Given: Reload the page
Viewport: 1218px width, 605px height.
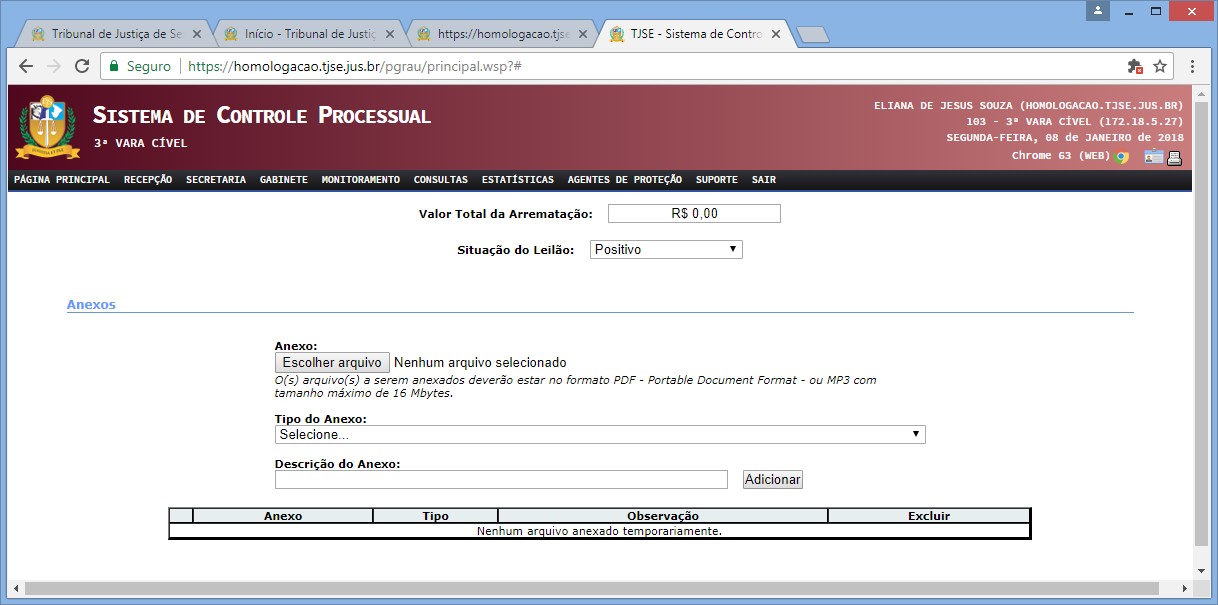Looking at the screenshot, I should point(80,66).
